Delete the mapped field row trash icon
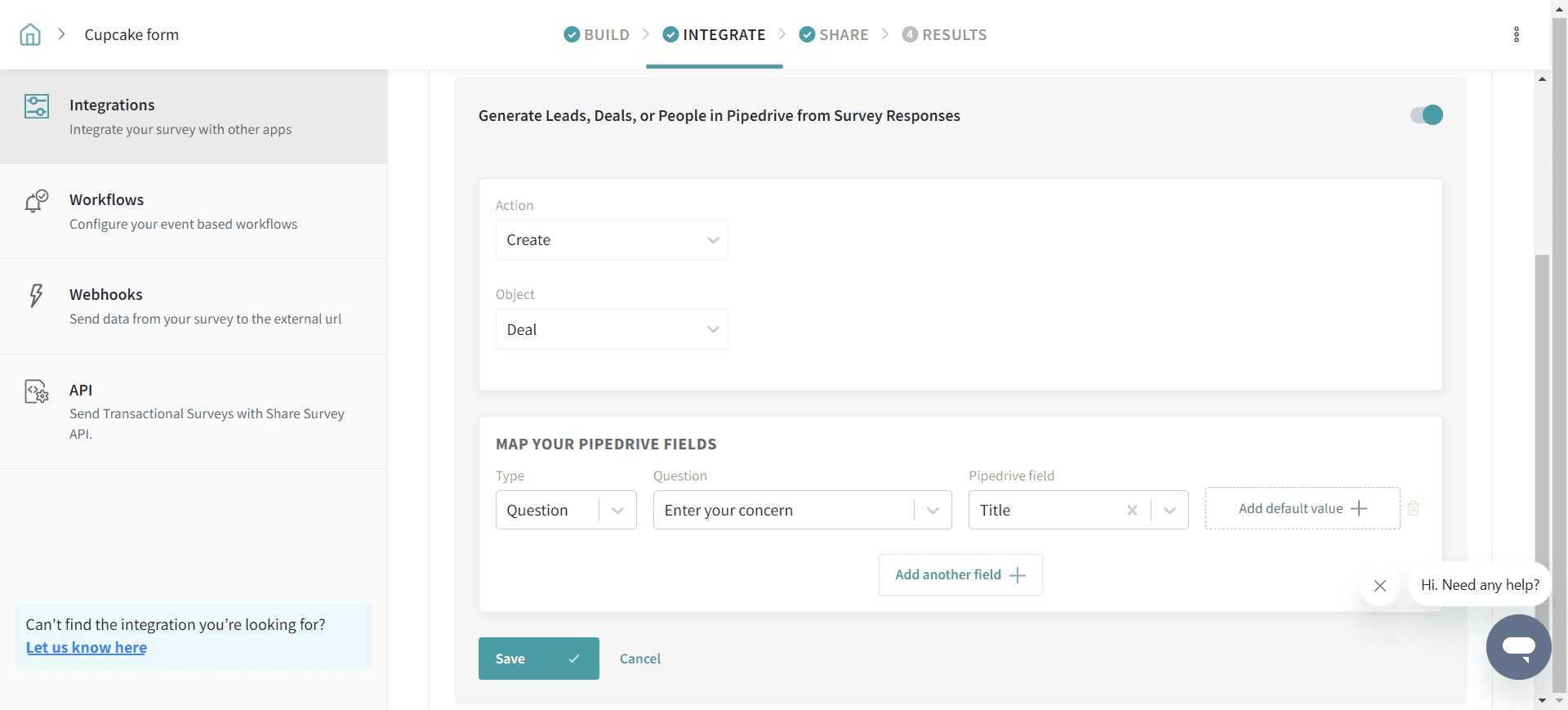 [1413, 508]
